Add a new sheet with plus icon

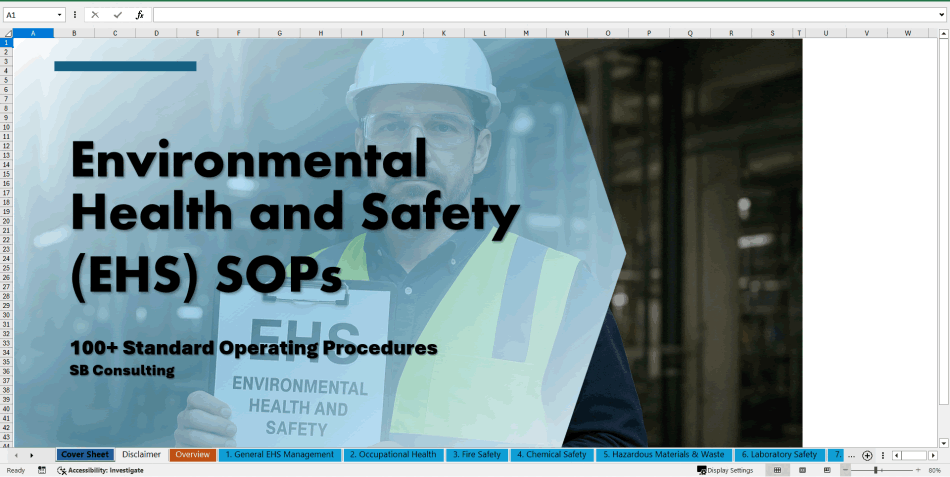(x=867, y=455)
